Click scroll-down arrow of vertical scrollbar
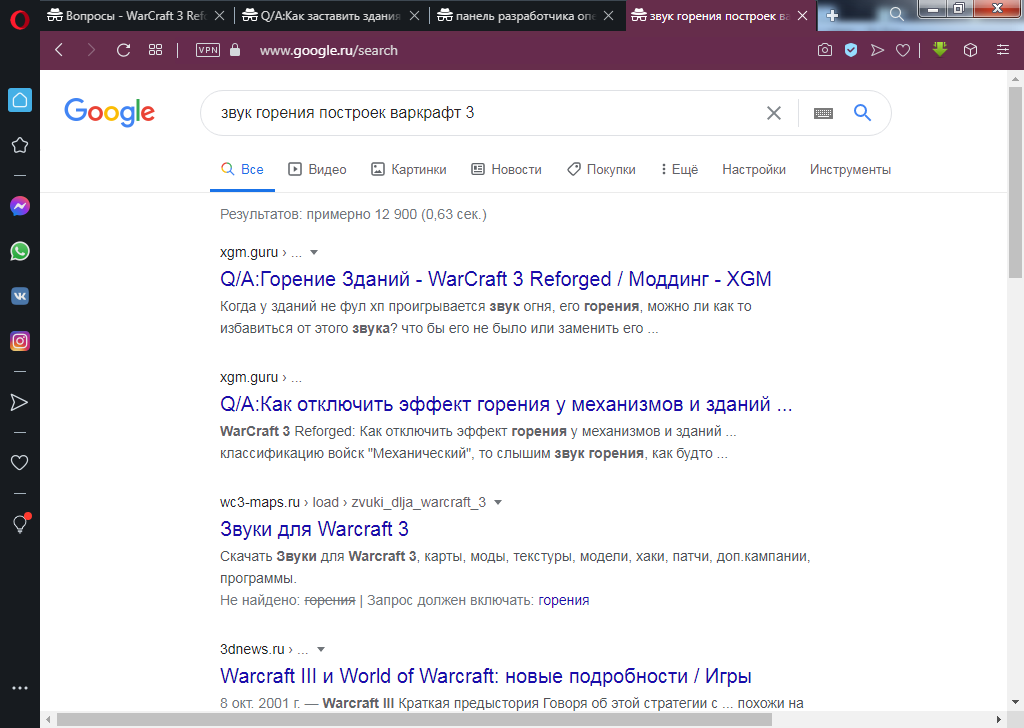This screenshot has width=1024, height=728. pos(1015,703)
